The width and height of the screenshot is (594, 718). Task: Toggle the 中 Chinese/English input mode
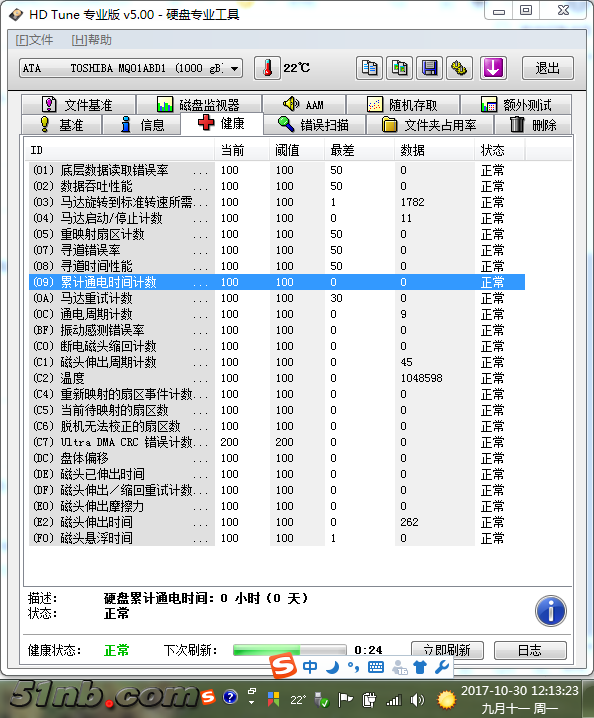pyautogui.click(x=310, y=667)
